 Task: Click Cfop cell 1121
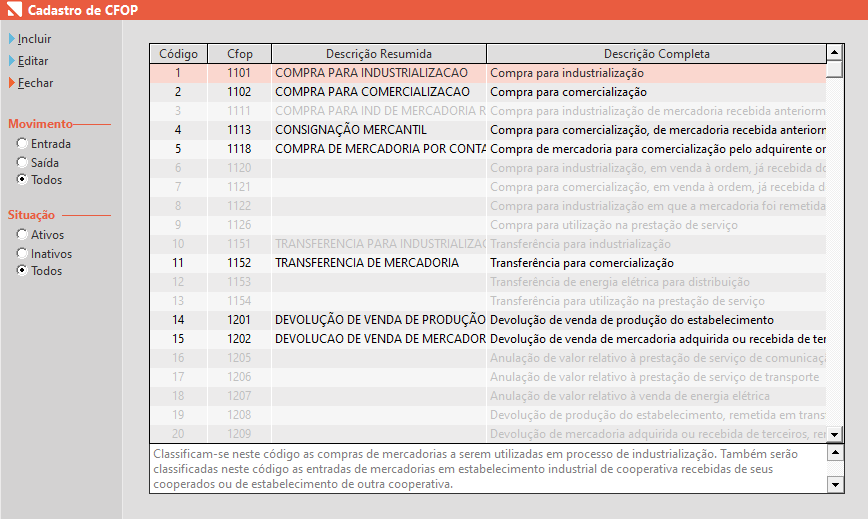coord(239,187)
